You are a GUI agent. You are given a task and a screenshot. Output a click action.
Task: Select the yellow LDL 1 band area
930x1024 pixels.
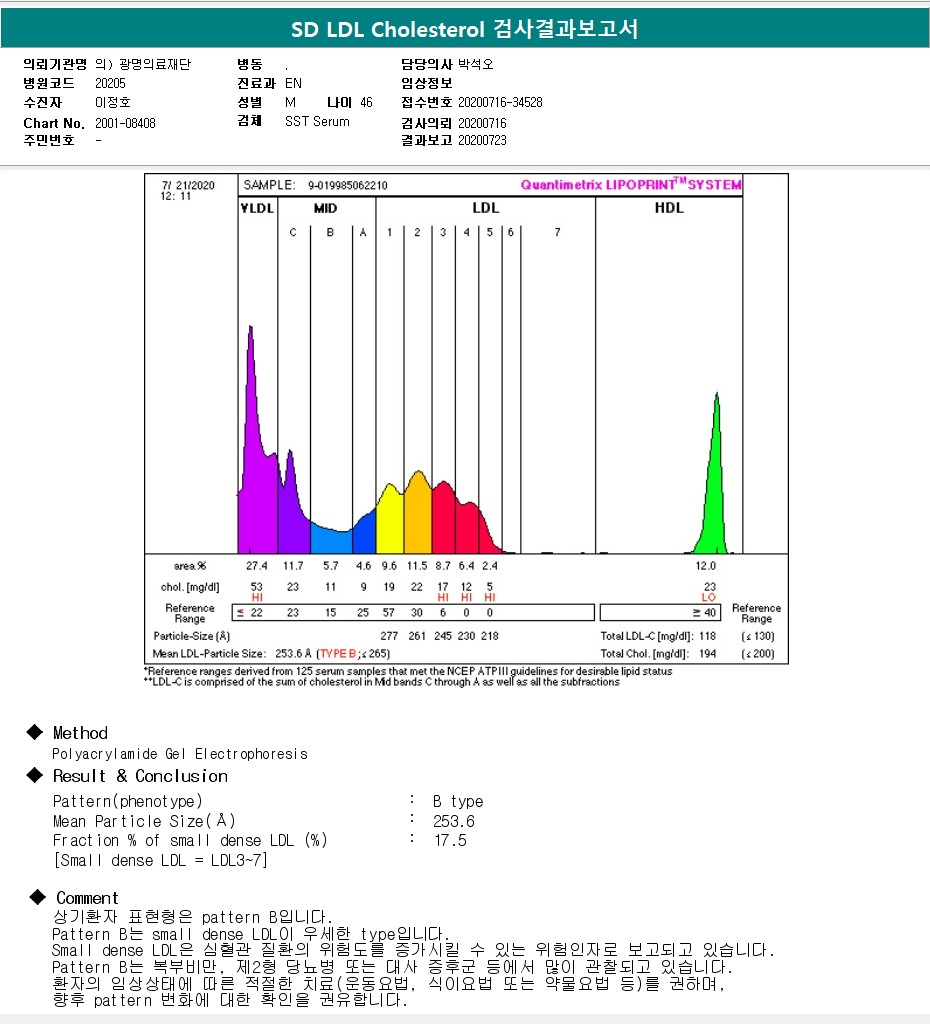(x=389, y=520)
